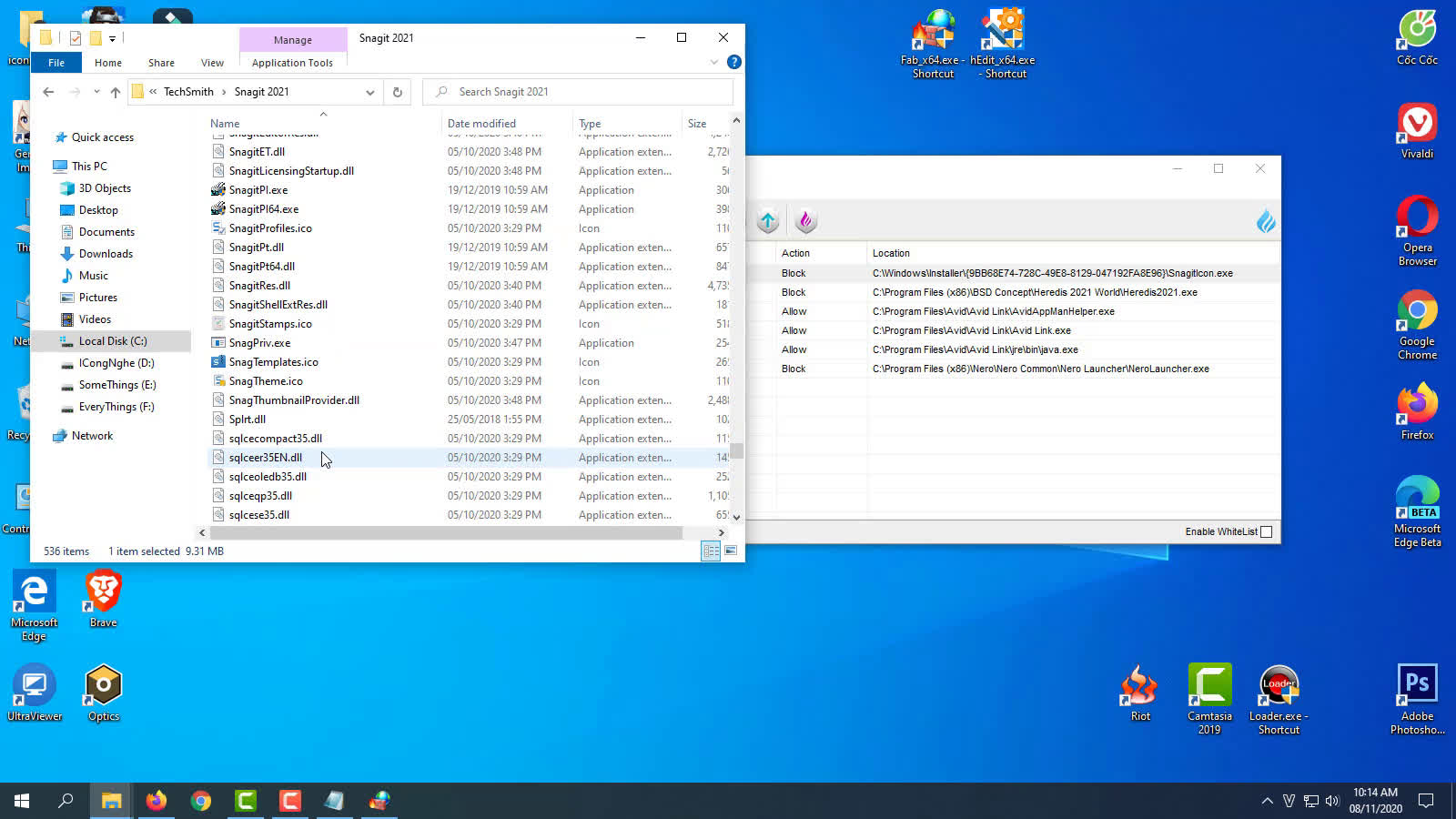
Task: Select Downloads in navigation pane
Action: coord(106,254)
